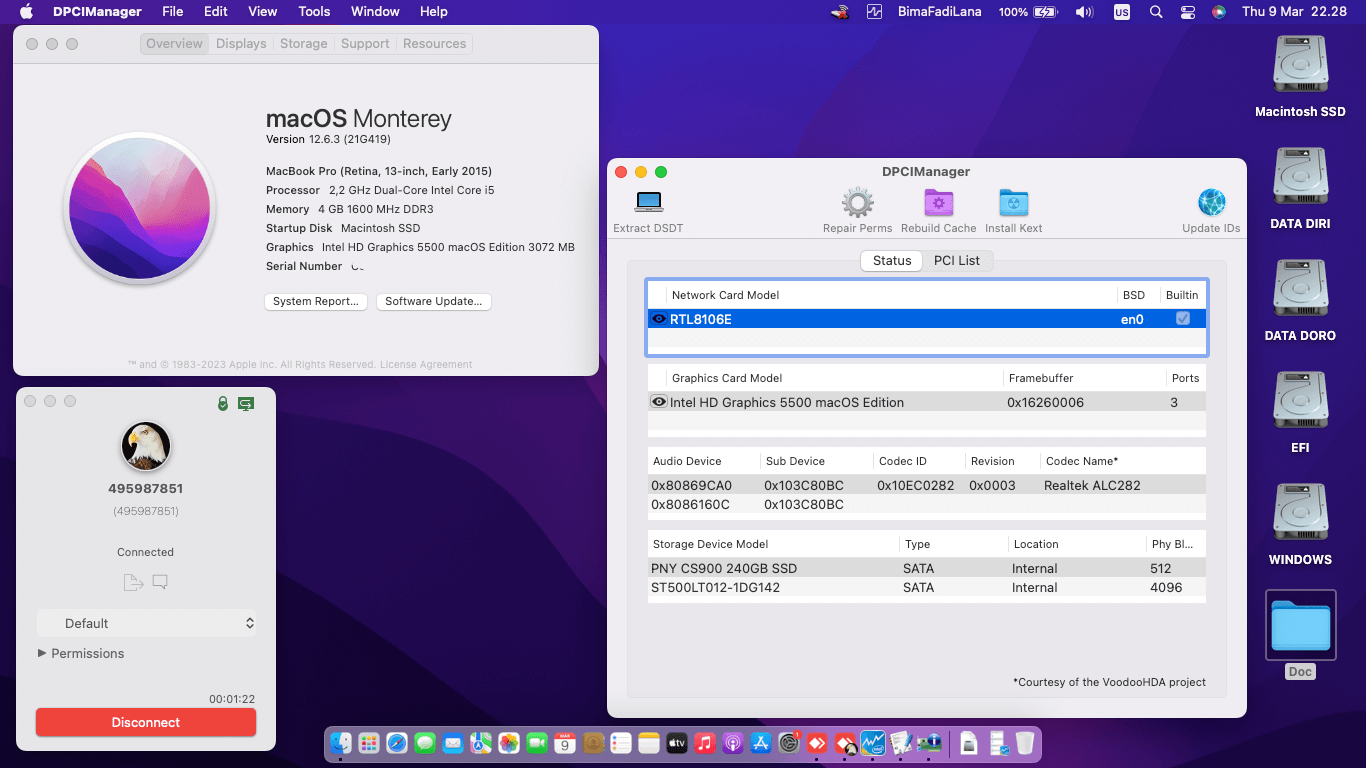Click the Extract DSDT toolbar icon
Viewport: 1366px width, 768px height.
[648, 203]
